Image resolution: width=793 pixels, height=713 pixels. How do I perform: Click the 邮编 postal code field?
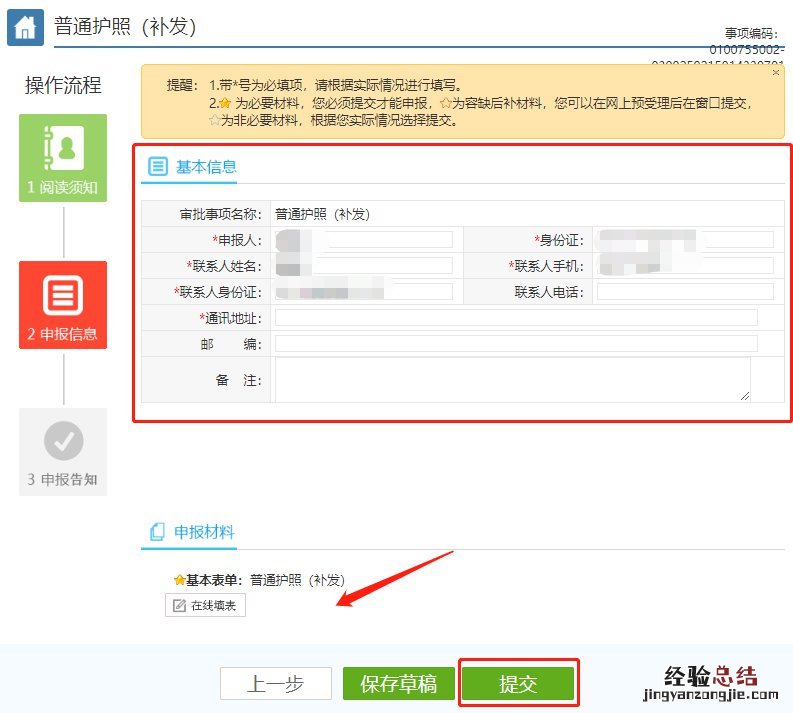[516, 344]
